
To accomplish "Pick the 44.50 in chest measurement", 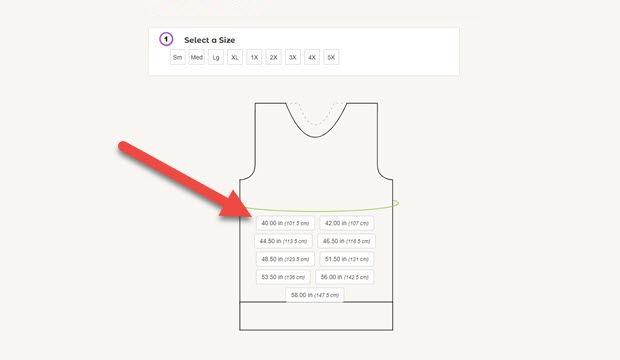I will point(284,241).
